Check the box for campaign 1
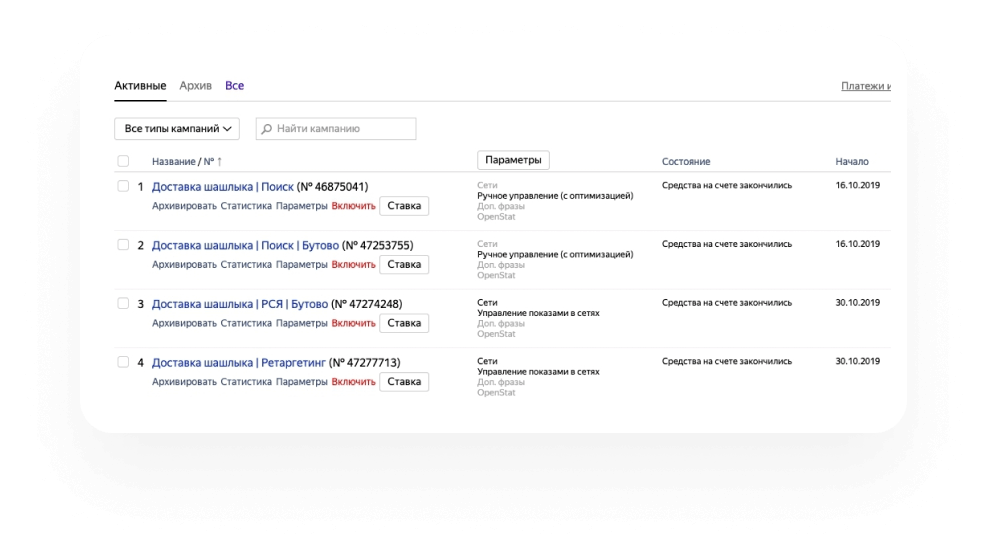 pyautogui.click(x=123, y=186)
